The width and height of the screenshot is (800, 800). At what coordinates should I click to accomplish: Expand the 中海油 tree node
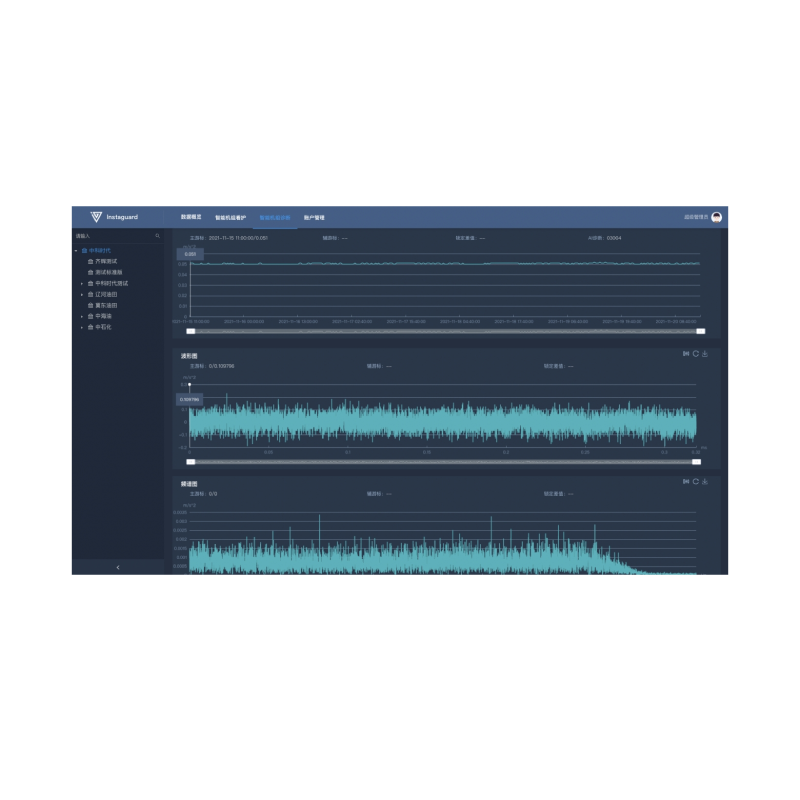[82, 316]
